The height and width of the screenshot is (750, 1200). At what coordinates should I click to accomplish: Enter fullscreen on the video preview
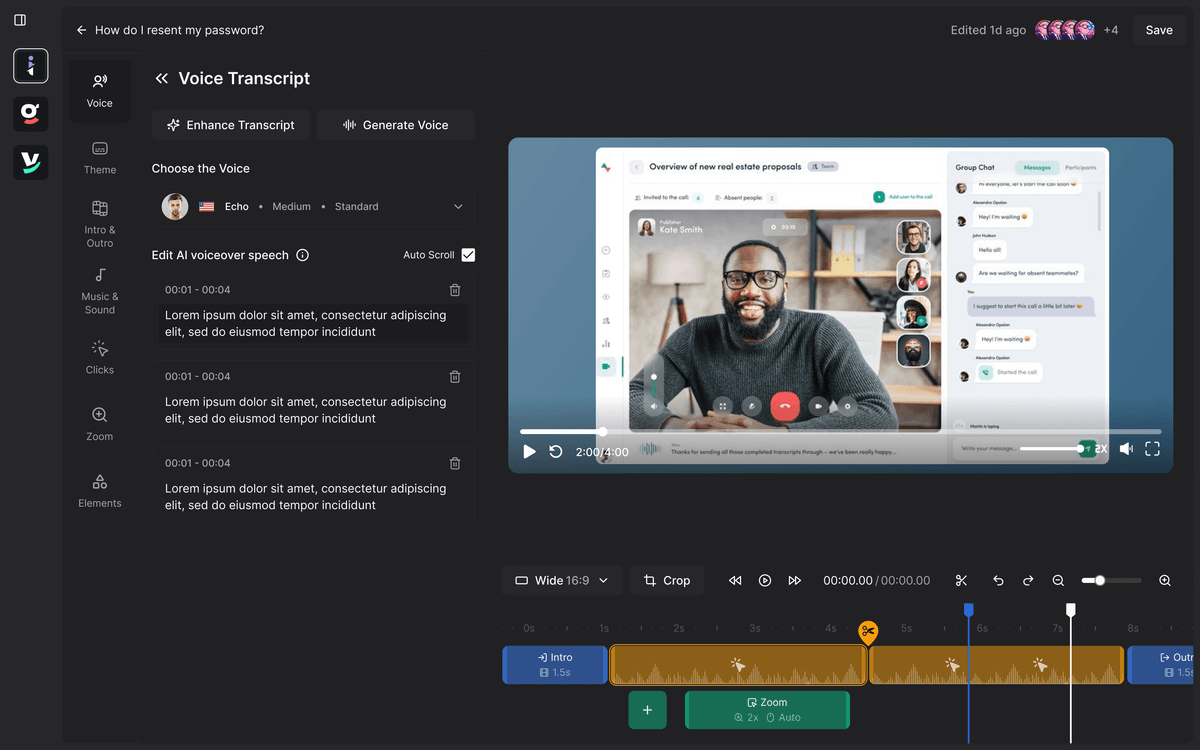(x=1152, y=450)
